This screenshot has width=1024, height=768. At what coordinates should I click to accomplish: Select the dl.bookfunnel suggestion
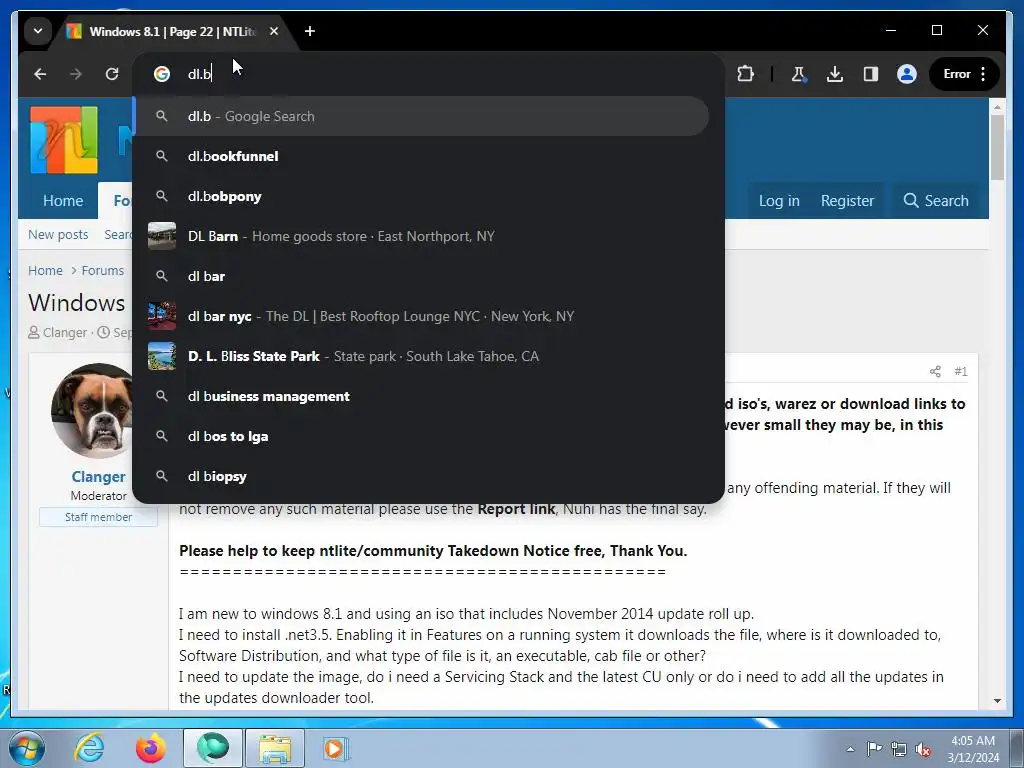tap(422, 156)
